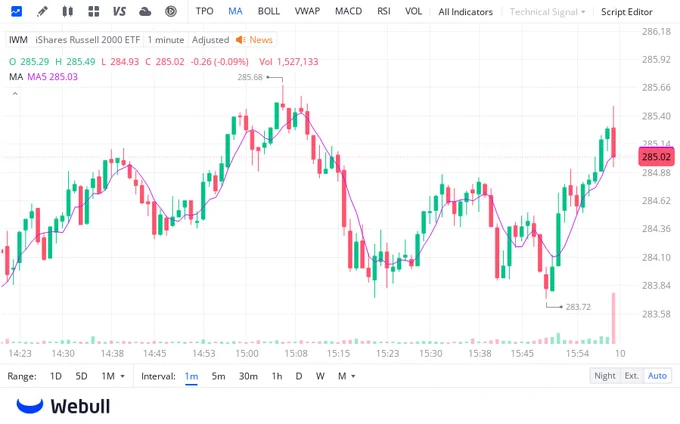Select the 1h interval
This screenshot has width=680, height=424.
point(277,376)
